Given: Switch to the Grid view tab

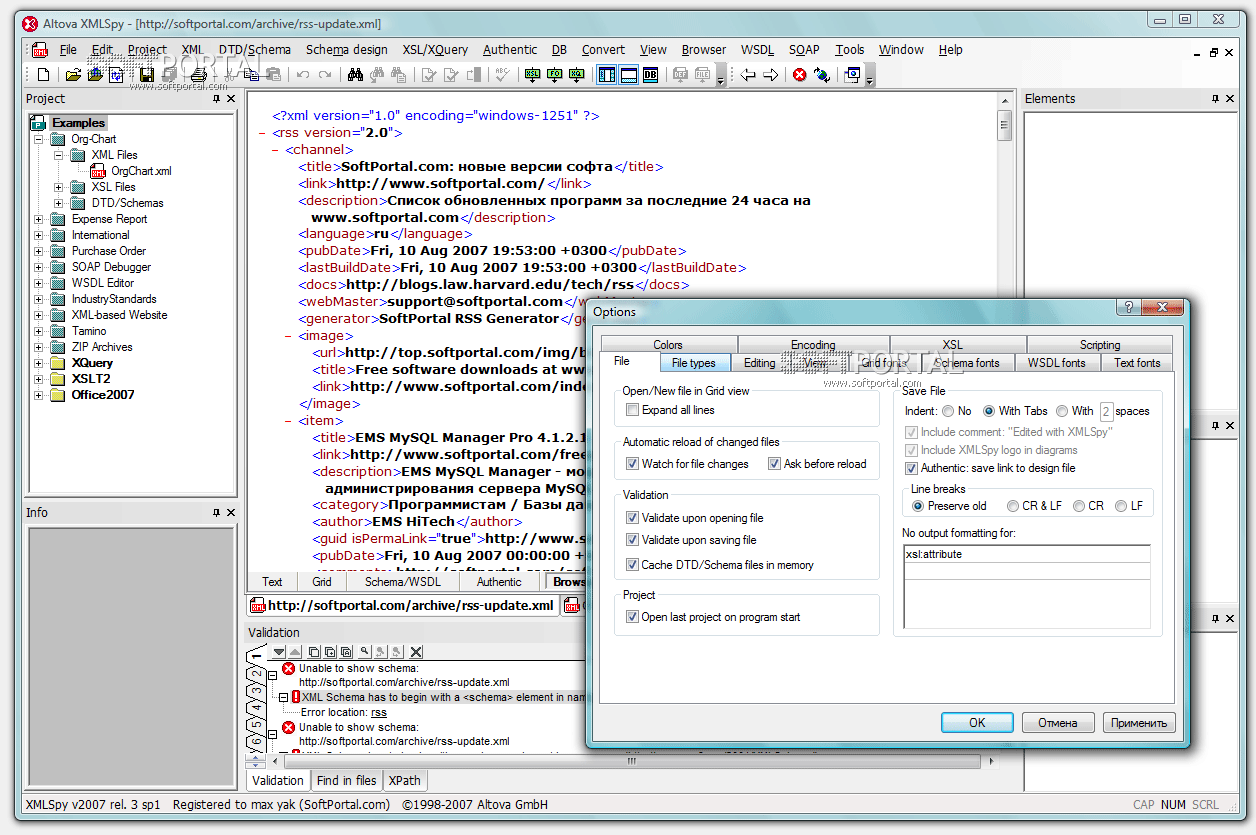Looking at the screenshot, I should (x=322, y=581).
